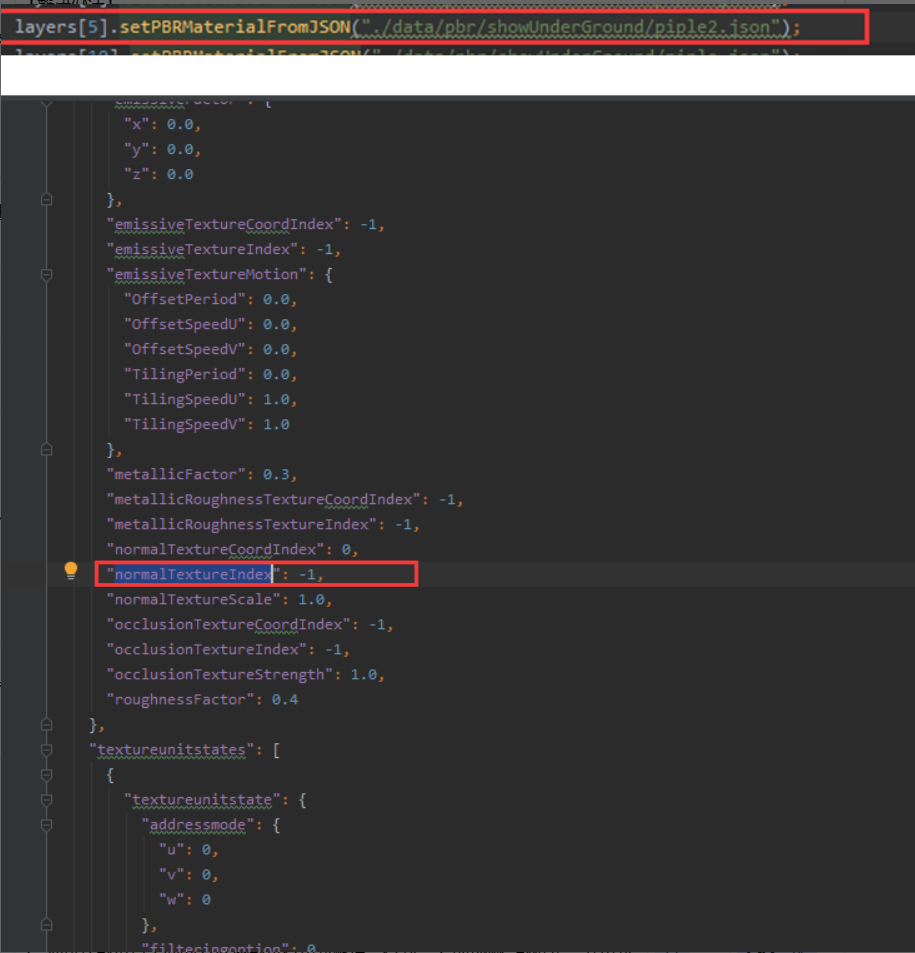This screenshot has width=915, height=953.
Task: Collapse the textureunitstates array fold marker
Action: pos(46,750)
